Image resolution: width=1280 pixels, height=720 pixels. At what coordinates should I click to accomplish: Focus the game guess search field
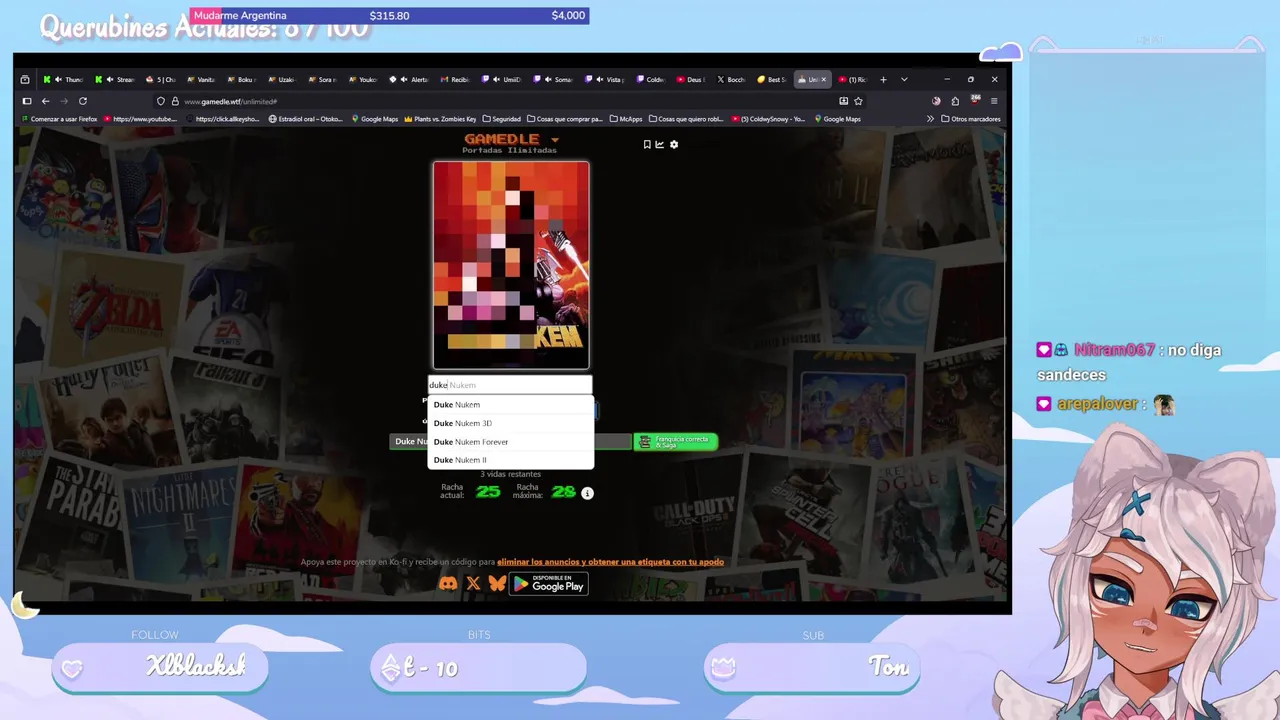(510, 385)
